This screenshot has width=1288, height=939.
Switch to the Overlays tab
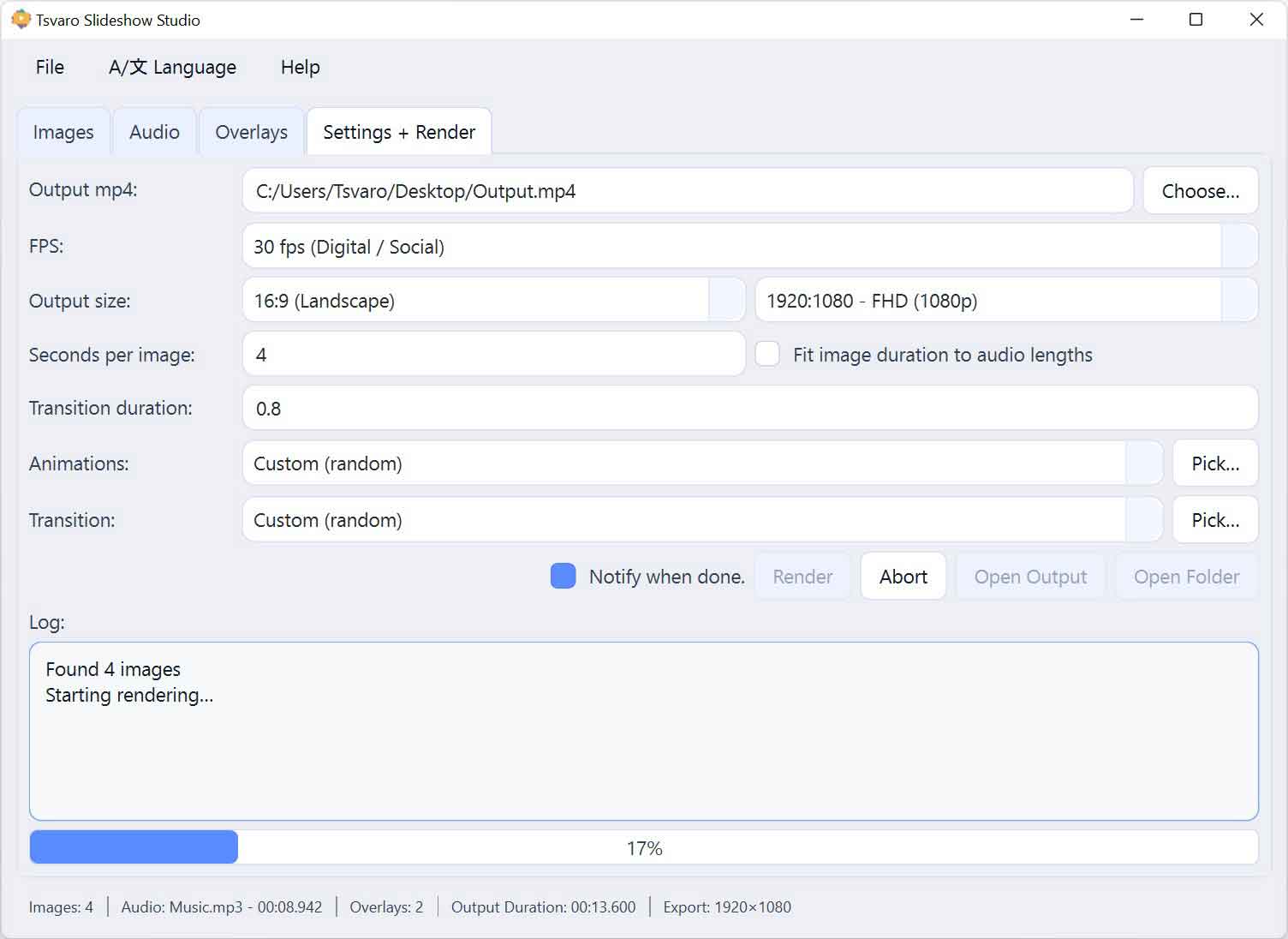(251, 132)
